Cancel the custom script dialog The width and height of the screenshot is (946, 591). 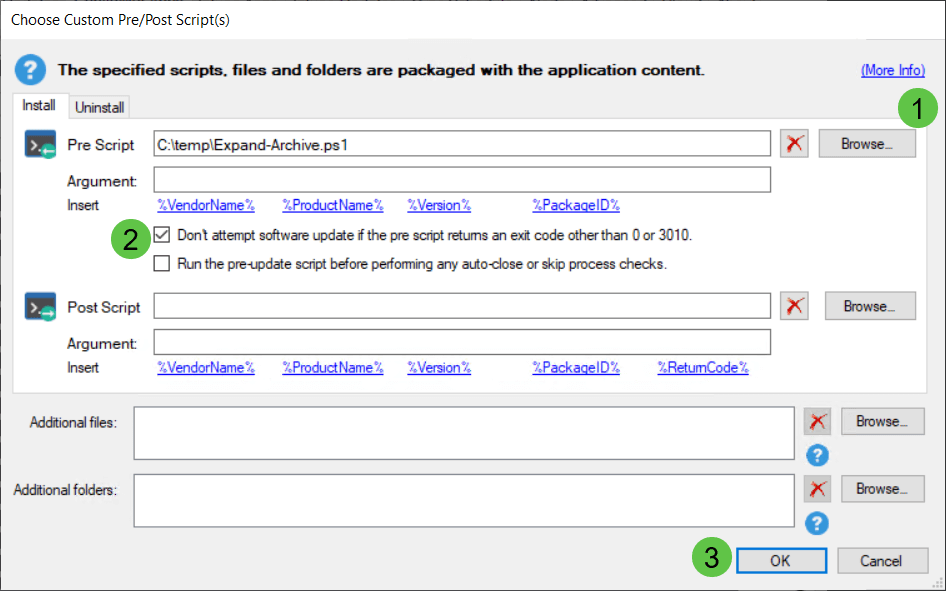tap(881, 561)
